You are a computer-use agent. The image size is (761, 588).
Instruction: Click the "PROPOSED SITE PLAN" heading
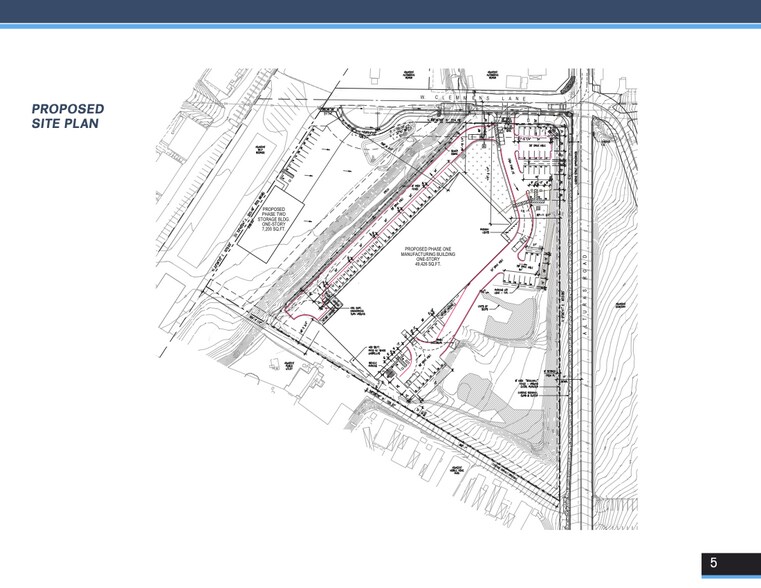tap(67, 116)
